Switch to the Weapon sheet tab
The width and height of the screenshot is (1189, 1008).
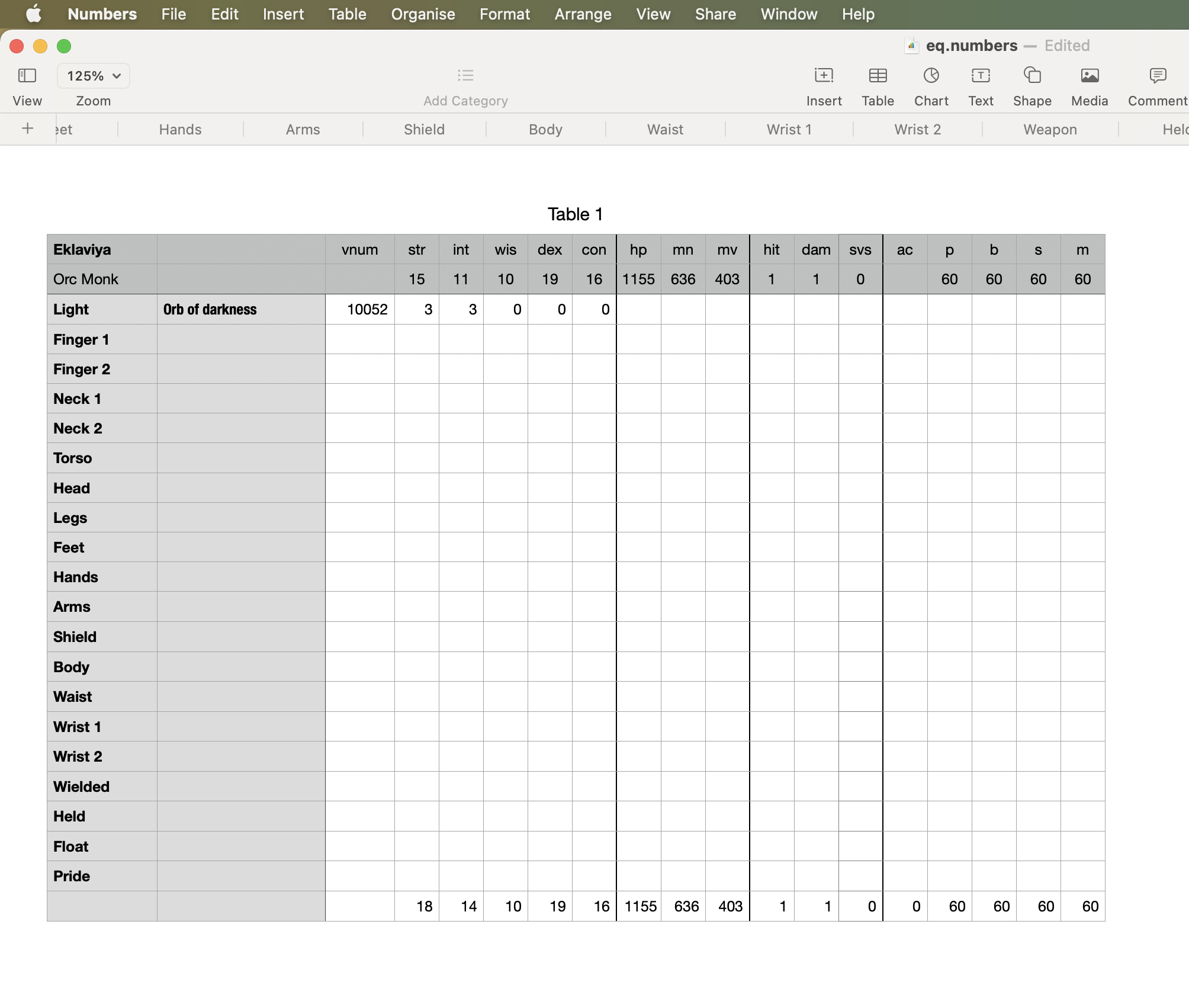click(x=1050, y=130)
